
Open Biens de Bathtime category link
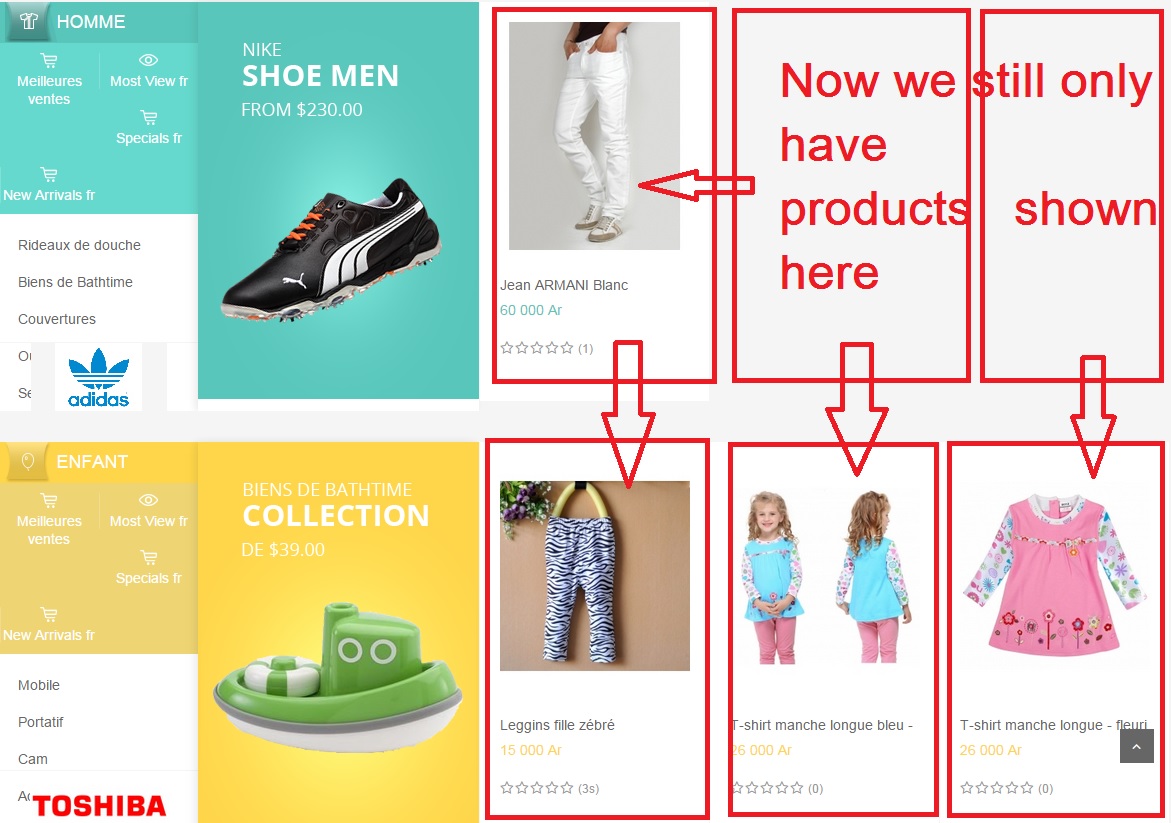pyautogui.click(x=75, y=282)
